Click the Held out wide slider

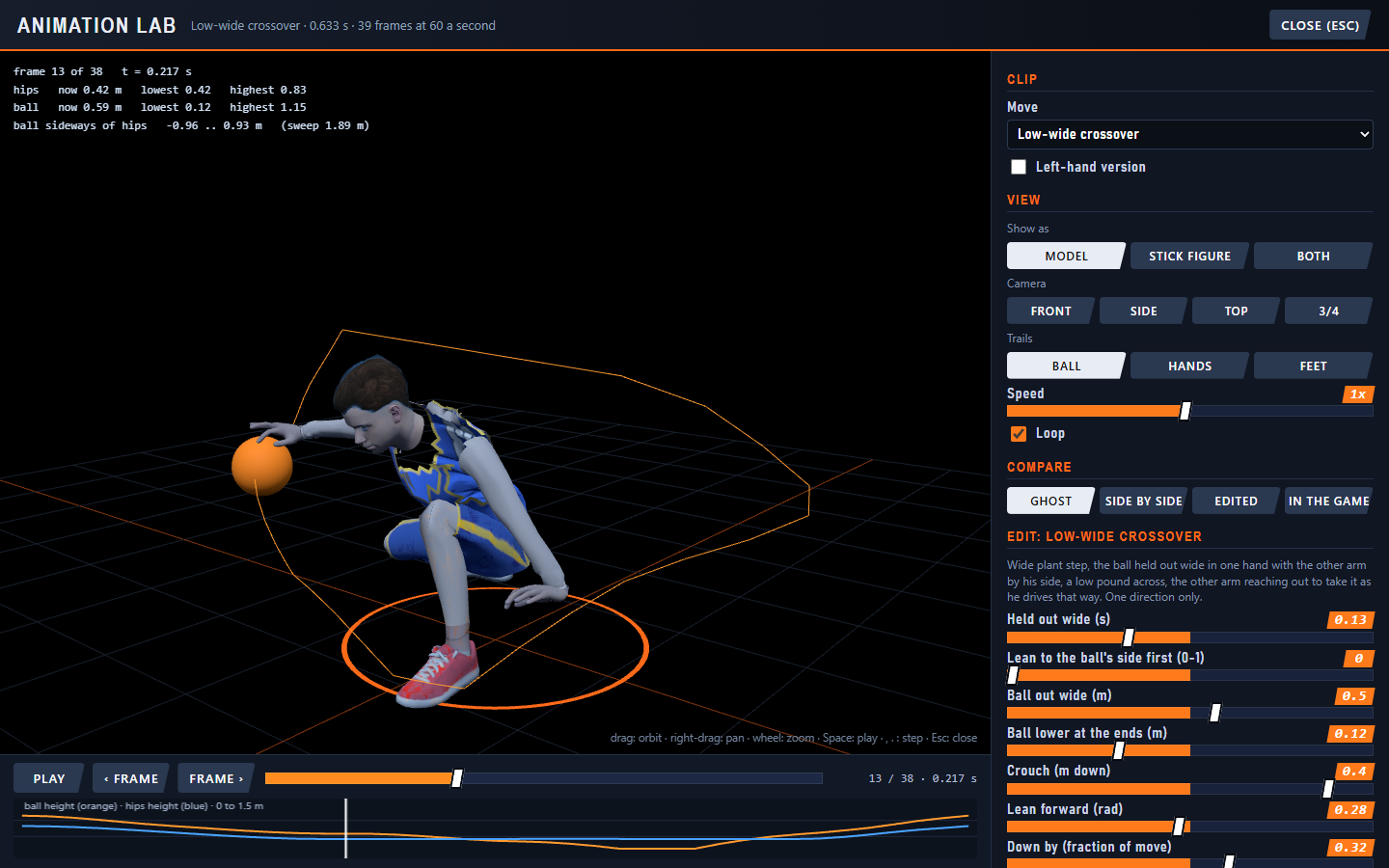[1189, 637]
